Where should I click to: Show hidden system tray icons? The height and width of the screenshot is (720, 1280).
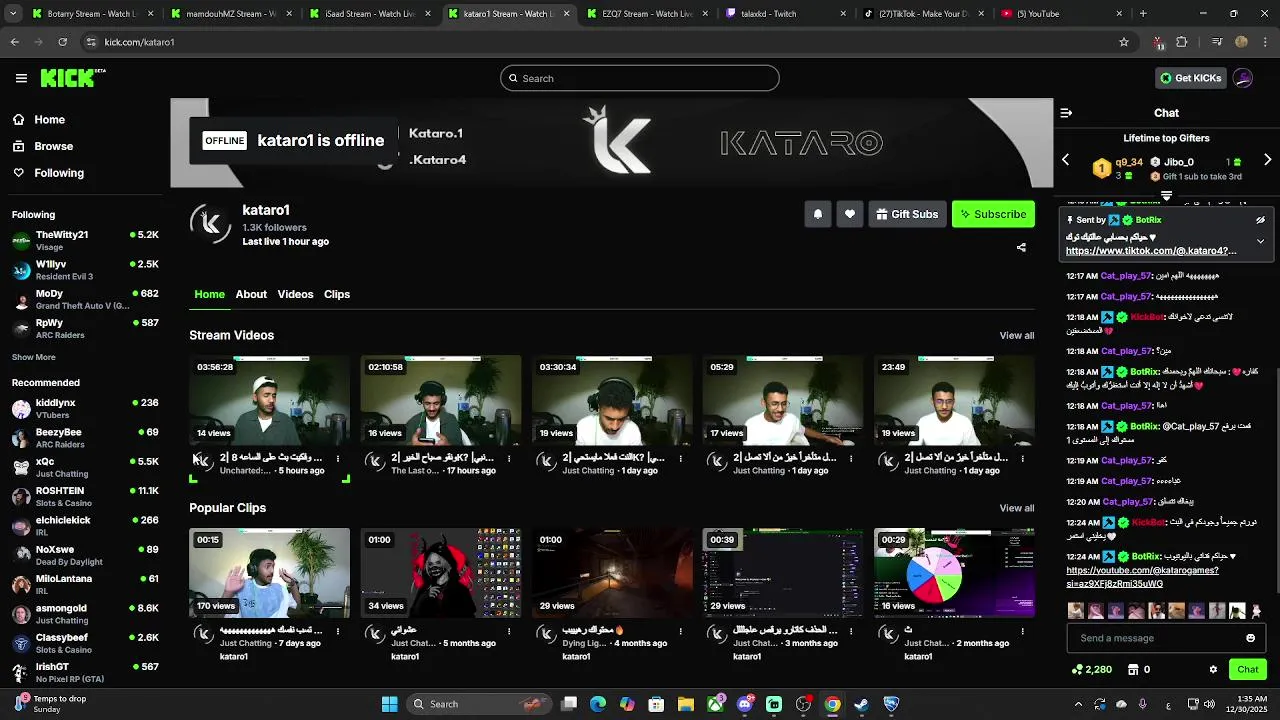1078,704
